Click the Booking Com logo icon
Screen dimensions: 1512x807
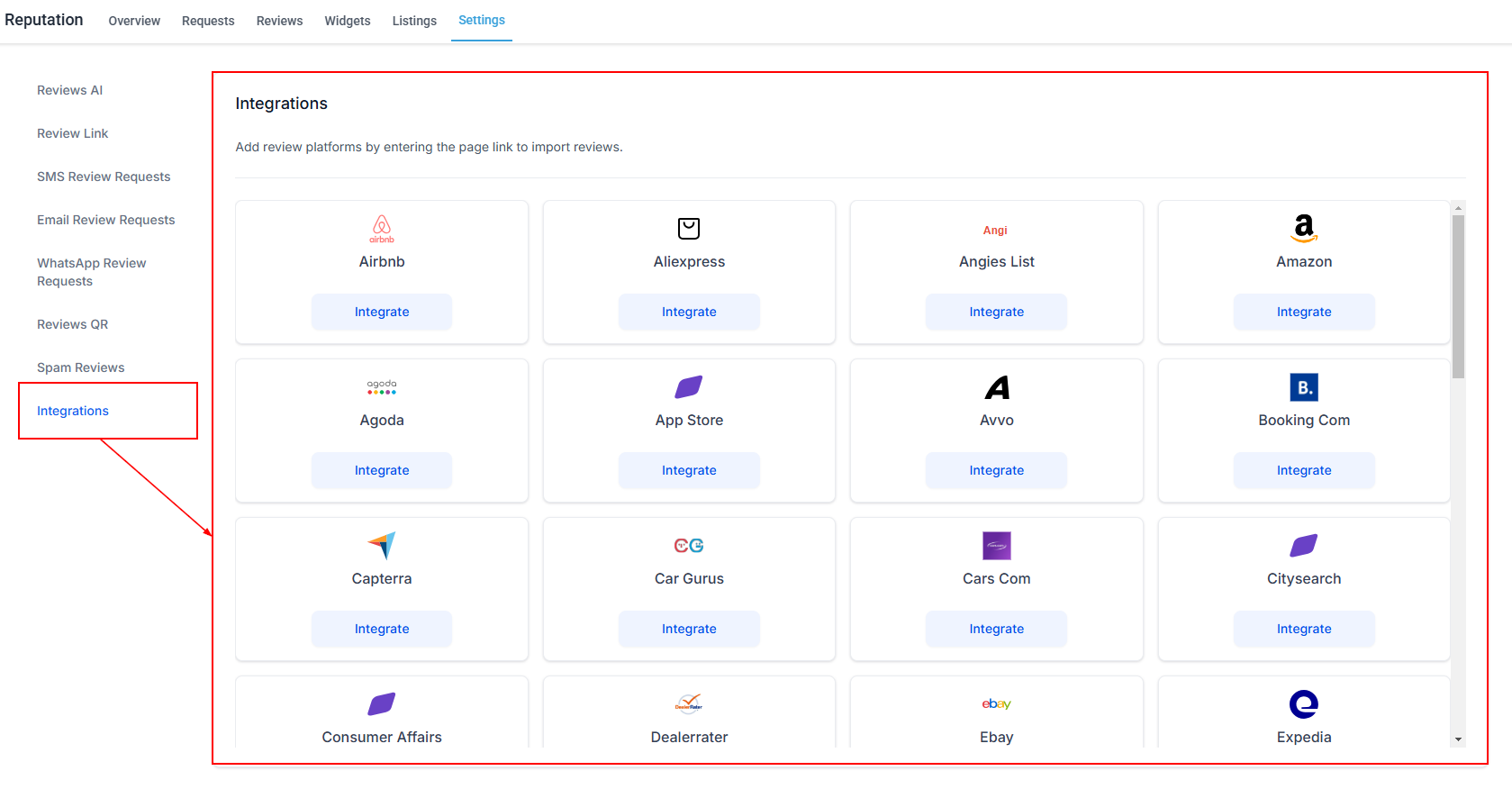click(x=1303, y=387)
